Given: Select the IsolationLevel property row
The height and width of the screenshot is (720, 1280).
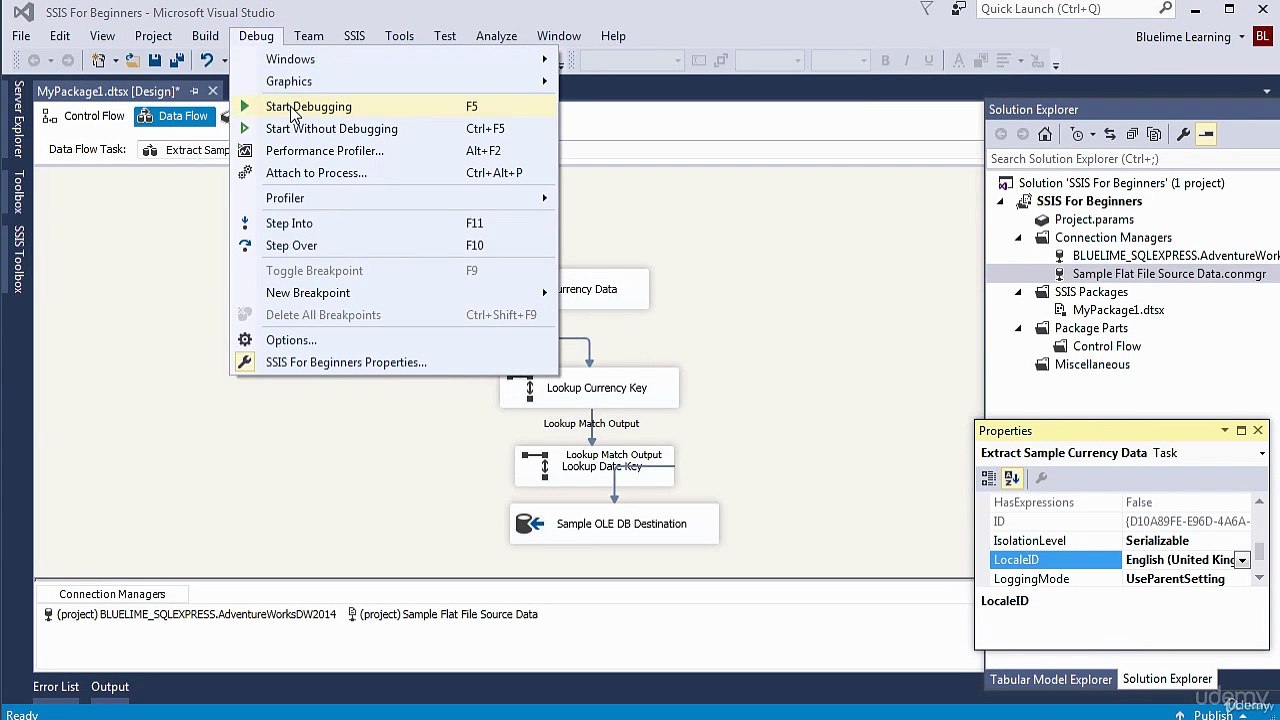Looking at the screenshot, I should (1122, 541).
